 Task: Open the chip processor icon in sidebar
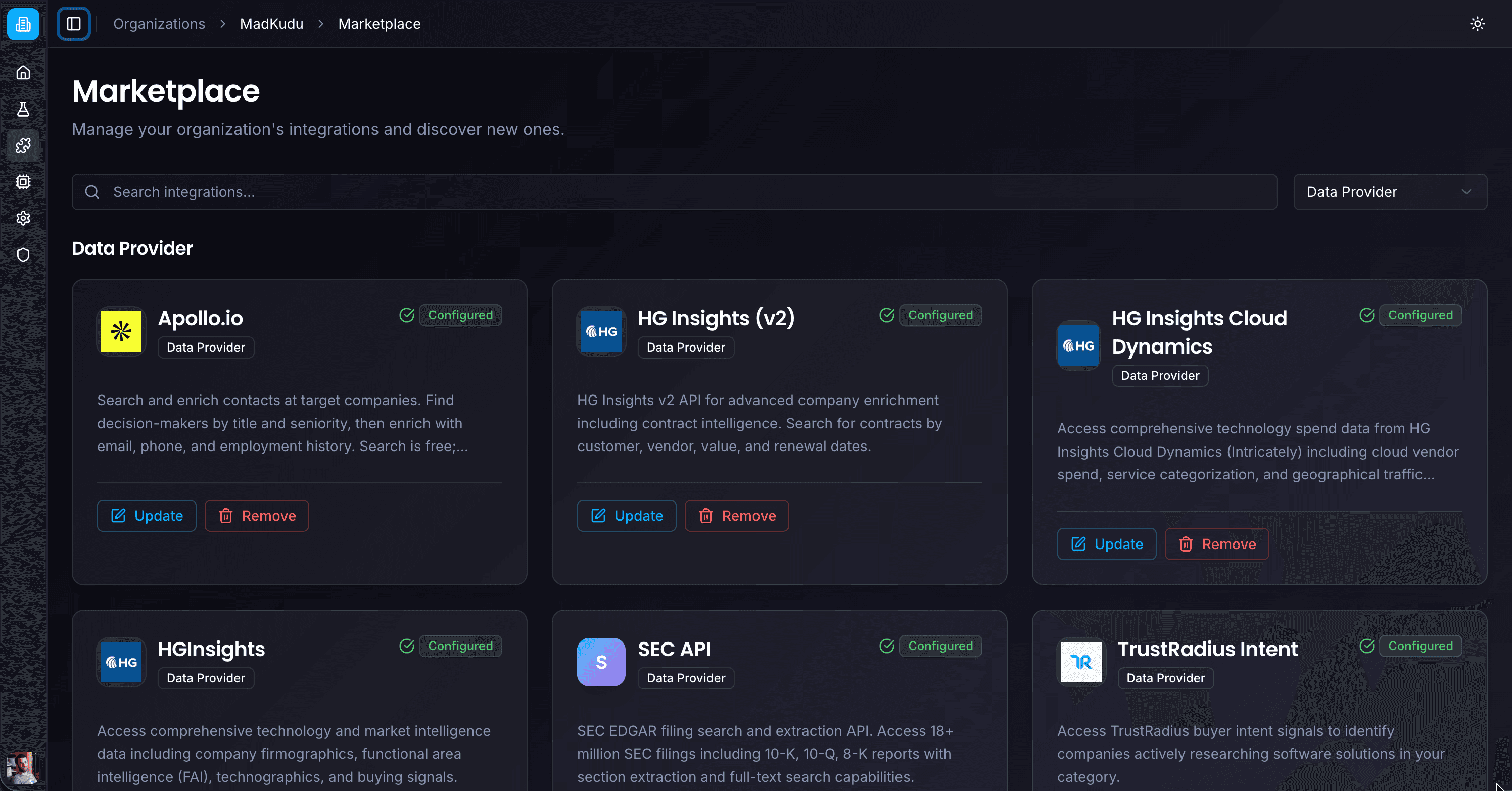23,182
